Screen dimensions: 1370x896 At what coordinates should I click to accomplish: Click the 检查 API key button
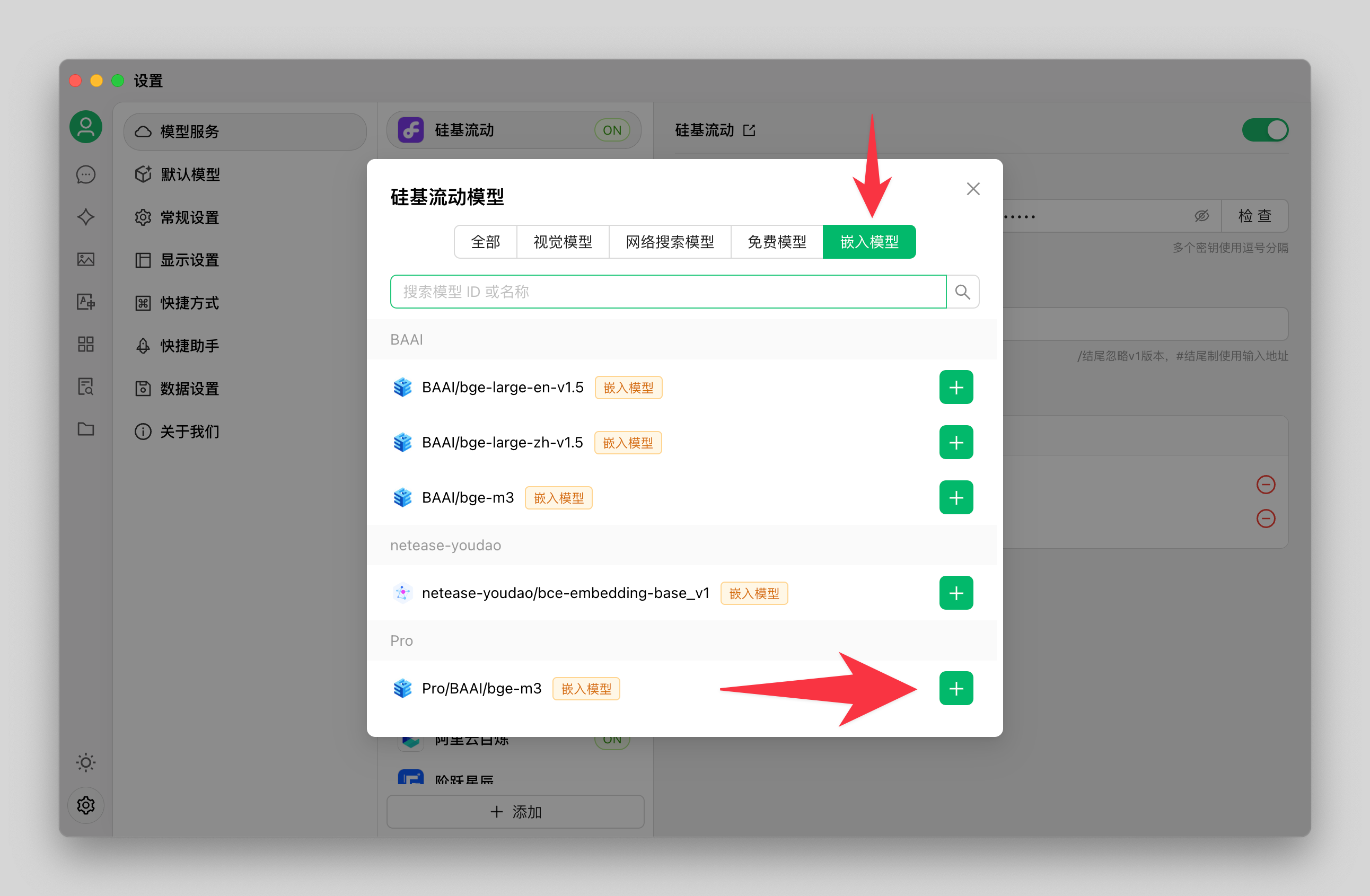[1254, 216]
